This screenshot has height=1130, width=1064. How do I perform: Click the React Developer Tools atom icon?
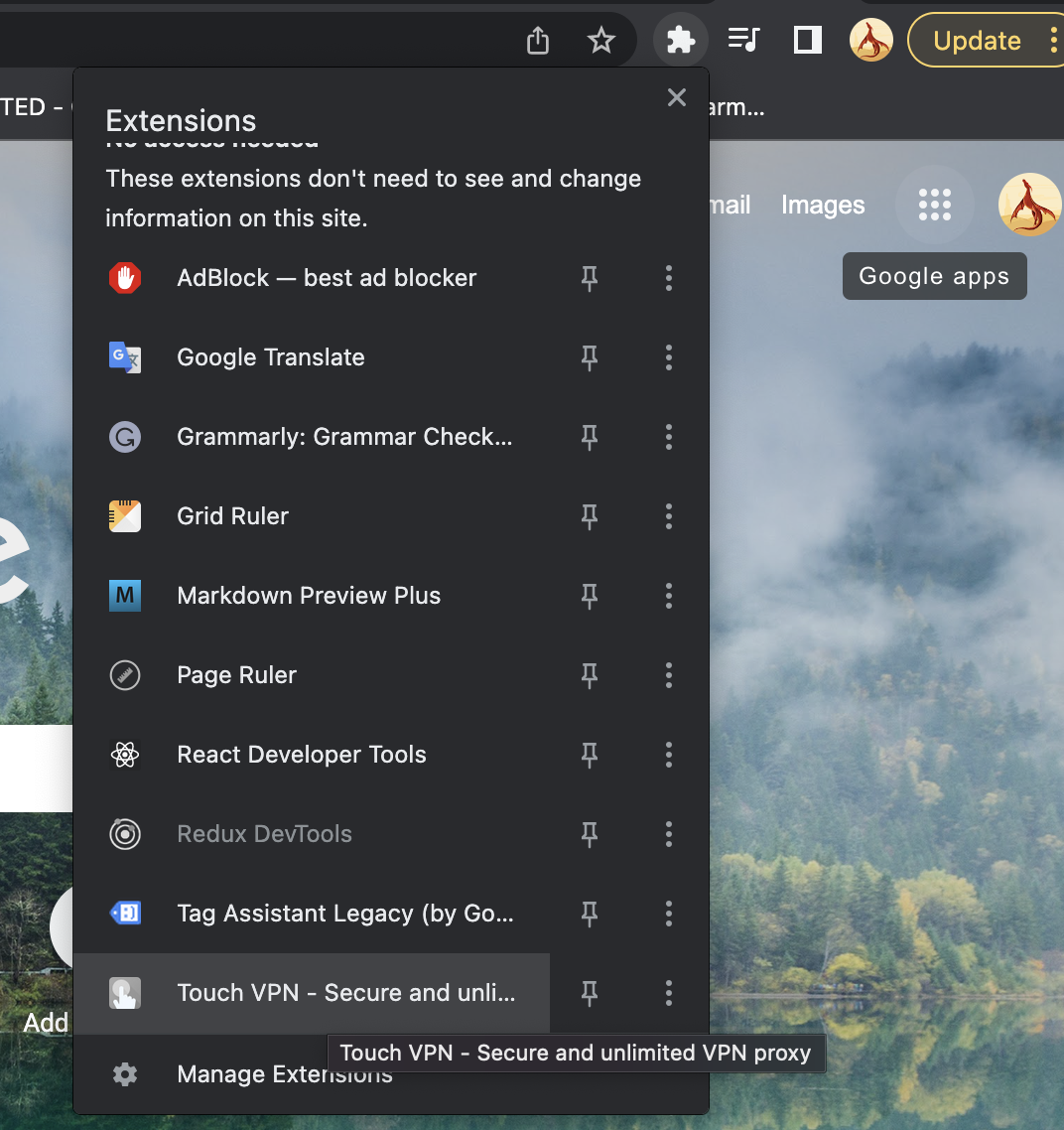pyautogui.click(x=125, y=755)
